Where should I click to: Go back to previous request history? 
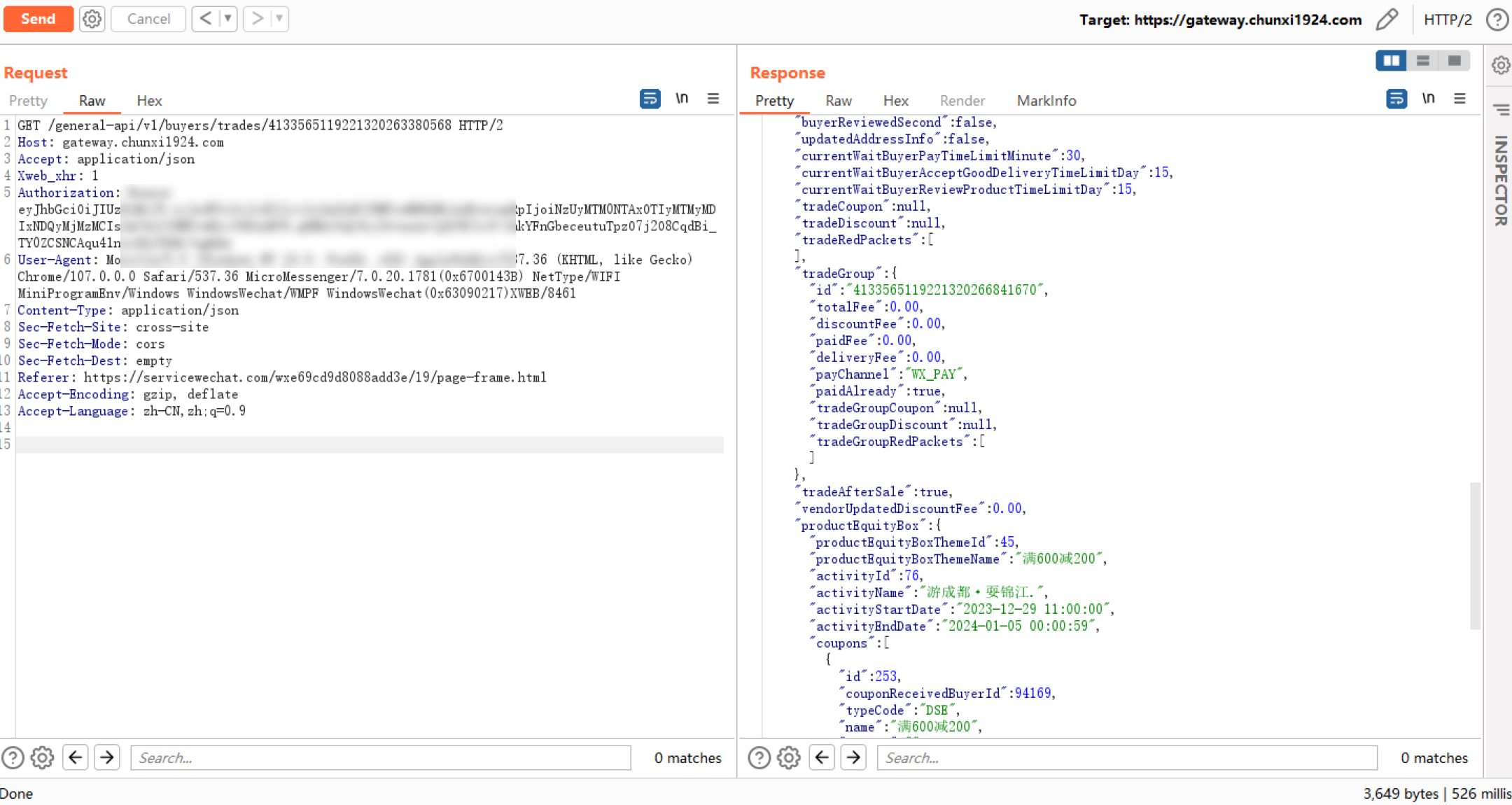click(205, 19)
